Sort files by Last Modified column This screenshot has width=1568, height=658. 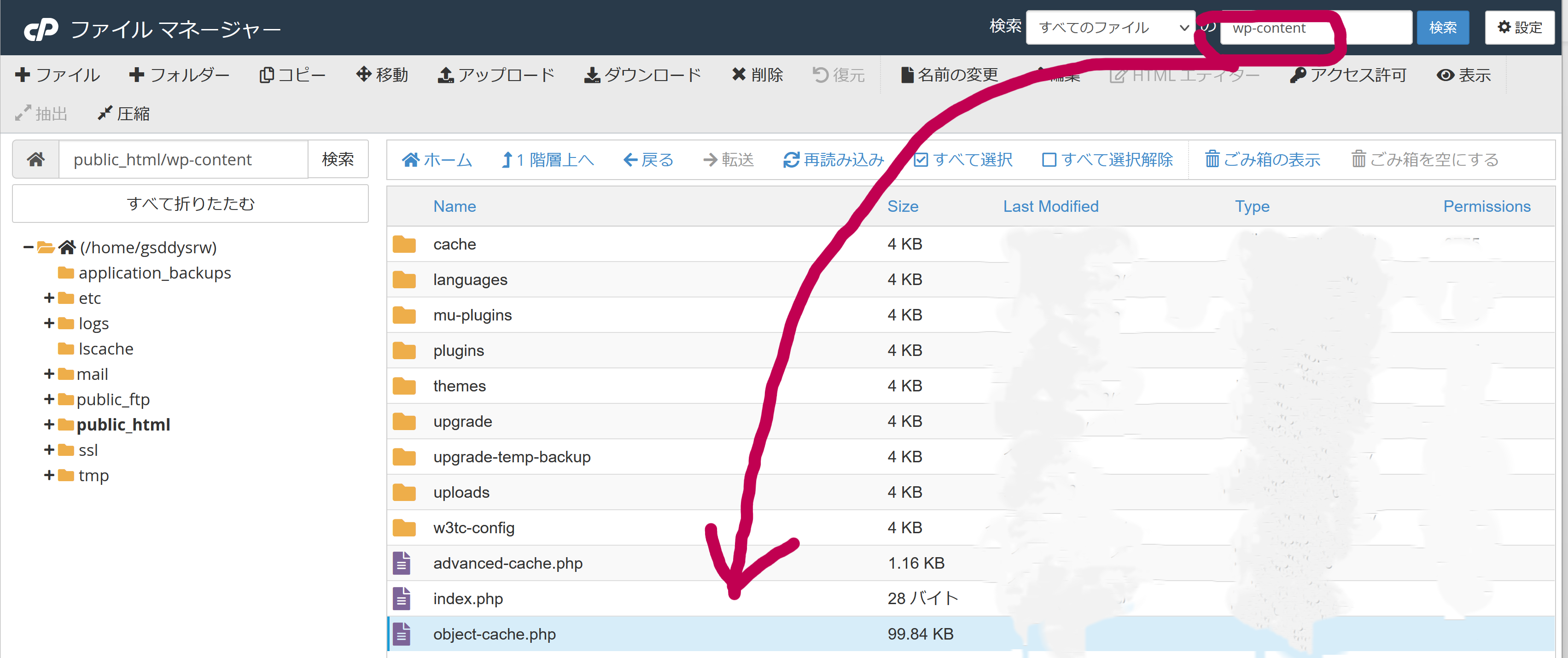[1050, 206]
